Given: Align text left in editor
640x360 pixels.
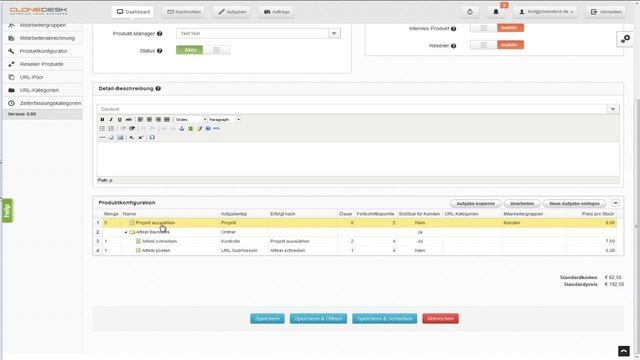Looking at the screenshot, I should point(140,120).
